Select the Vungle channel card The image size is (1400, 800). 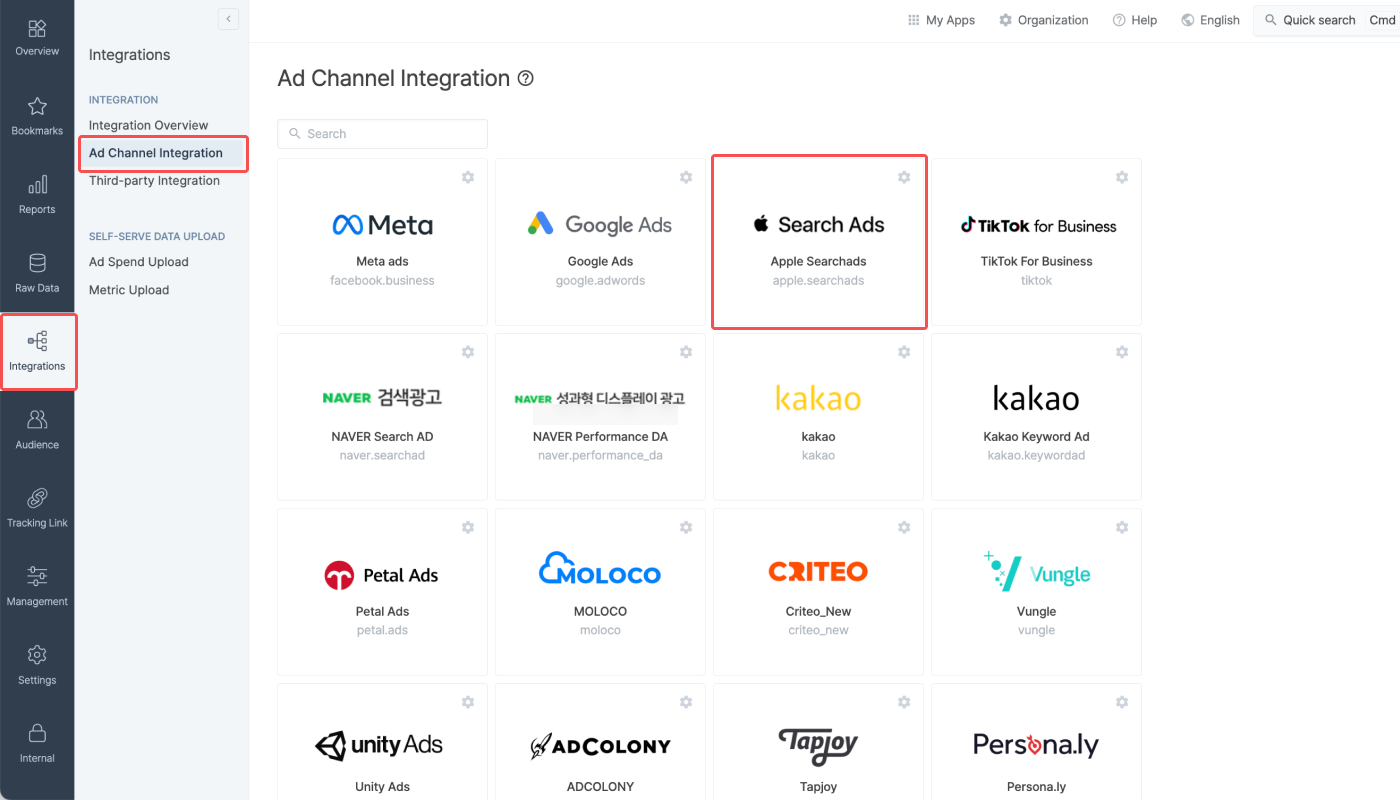coord(1037,592)
